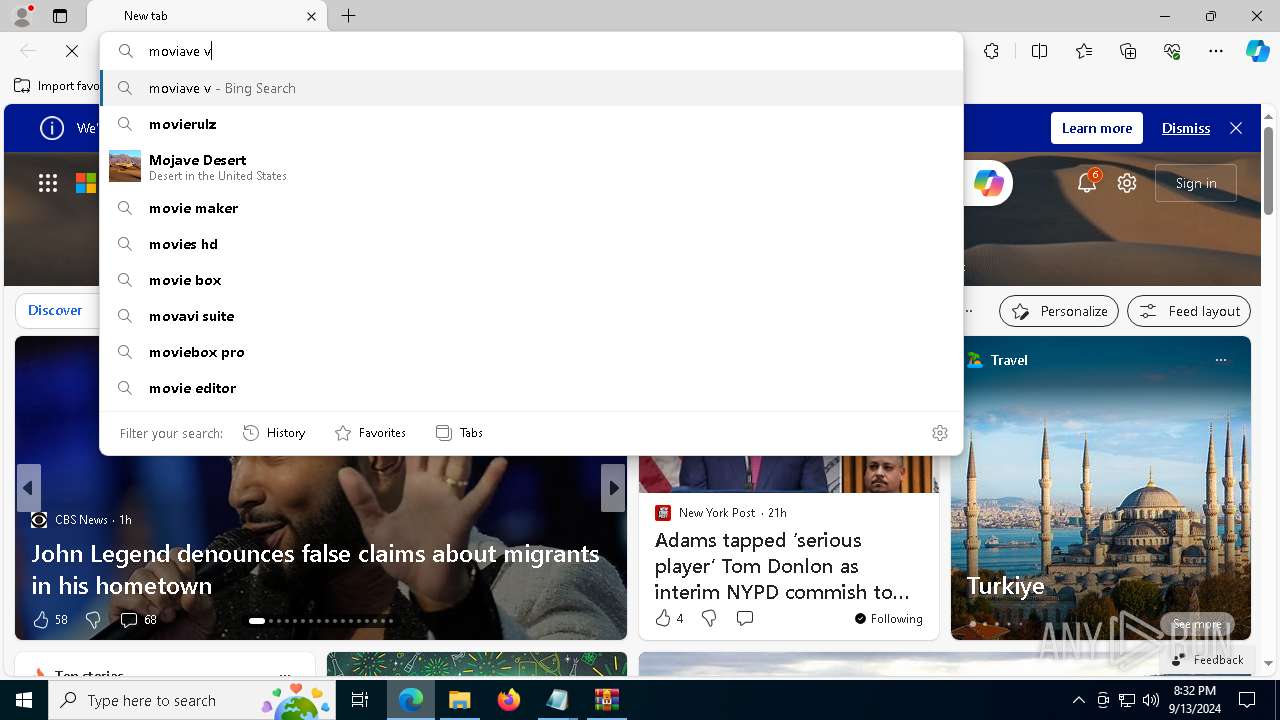Filter search by History

point(274,433)
